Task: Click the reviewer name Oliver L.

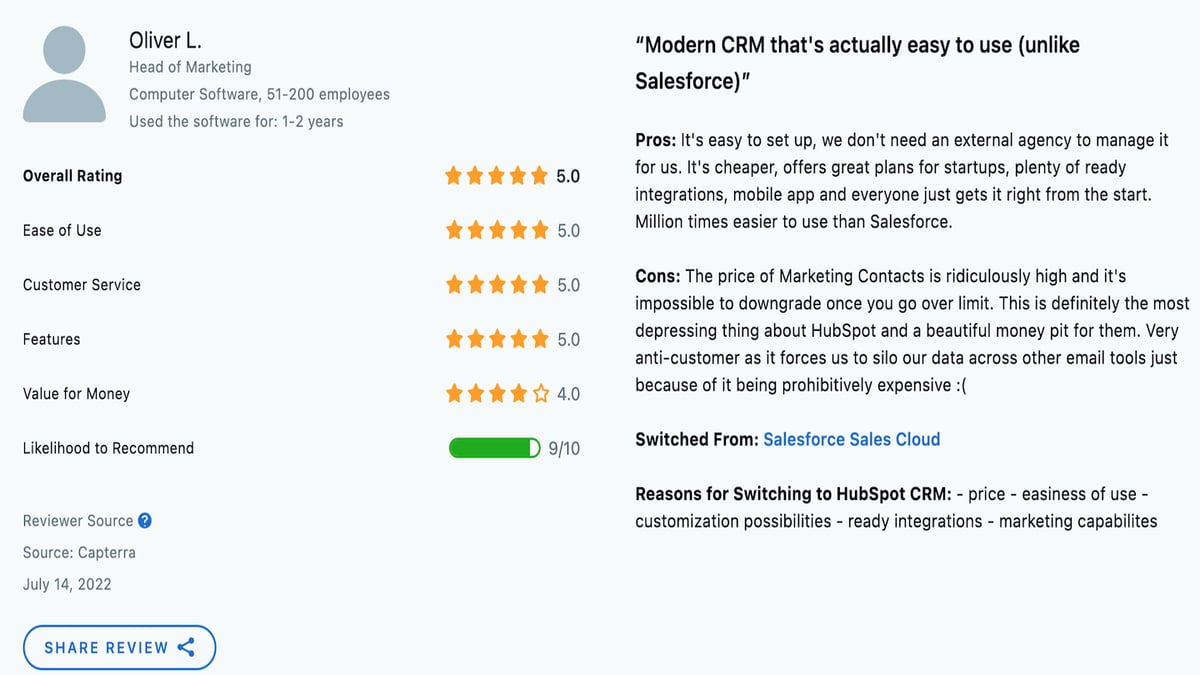Action: tap(165, 41)
